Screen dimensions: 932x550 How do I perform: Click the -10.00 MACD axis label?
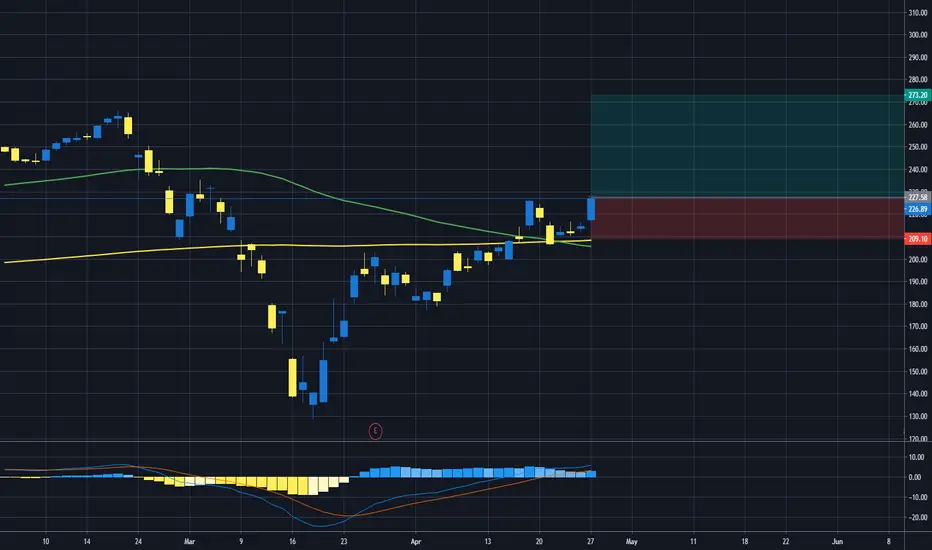pos(917,497)
